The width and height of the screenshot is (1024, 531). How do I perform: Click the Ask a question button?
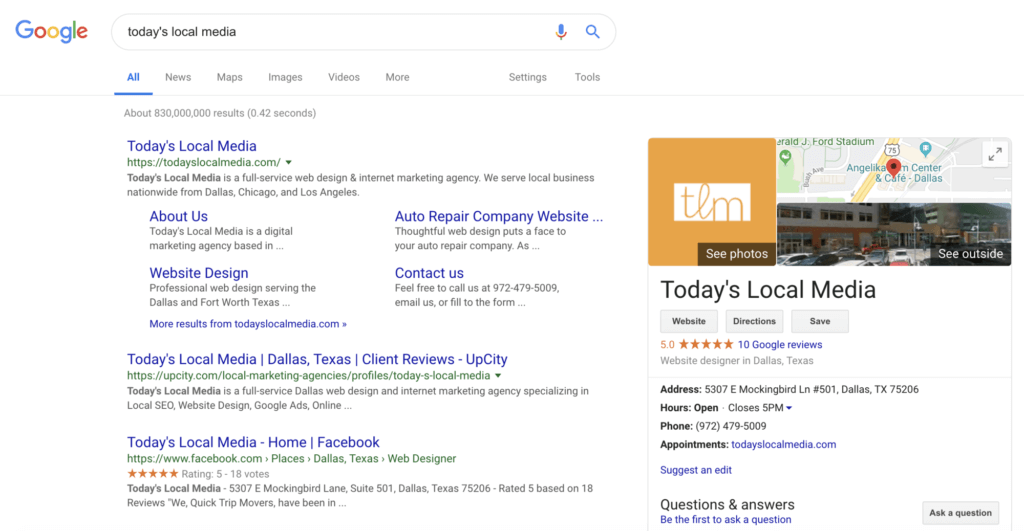pyautogui.click(x=960, y=513)
